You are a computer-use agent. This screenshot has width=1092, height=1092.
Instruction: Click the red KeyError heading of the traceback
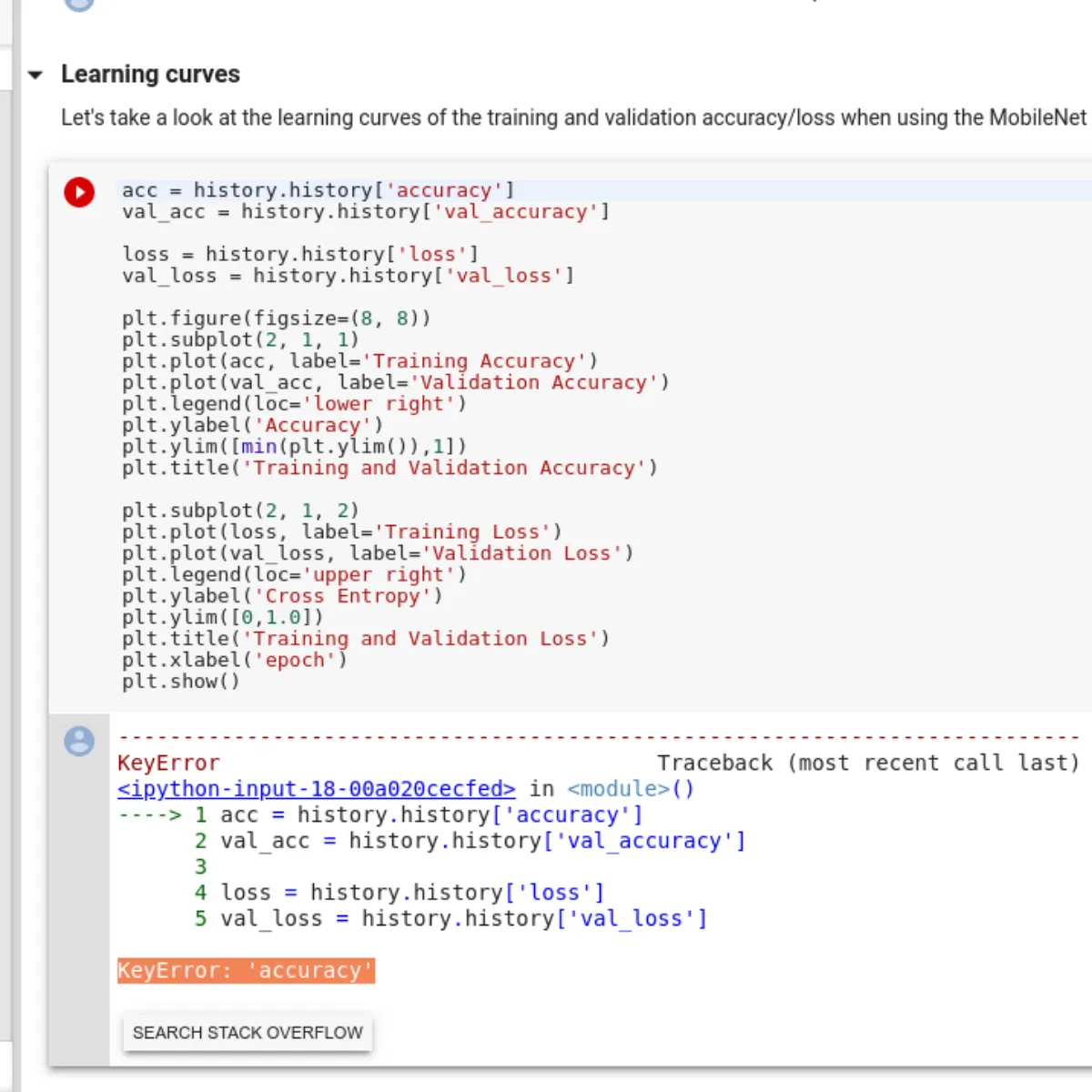(x=168, y=763)
